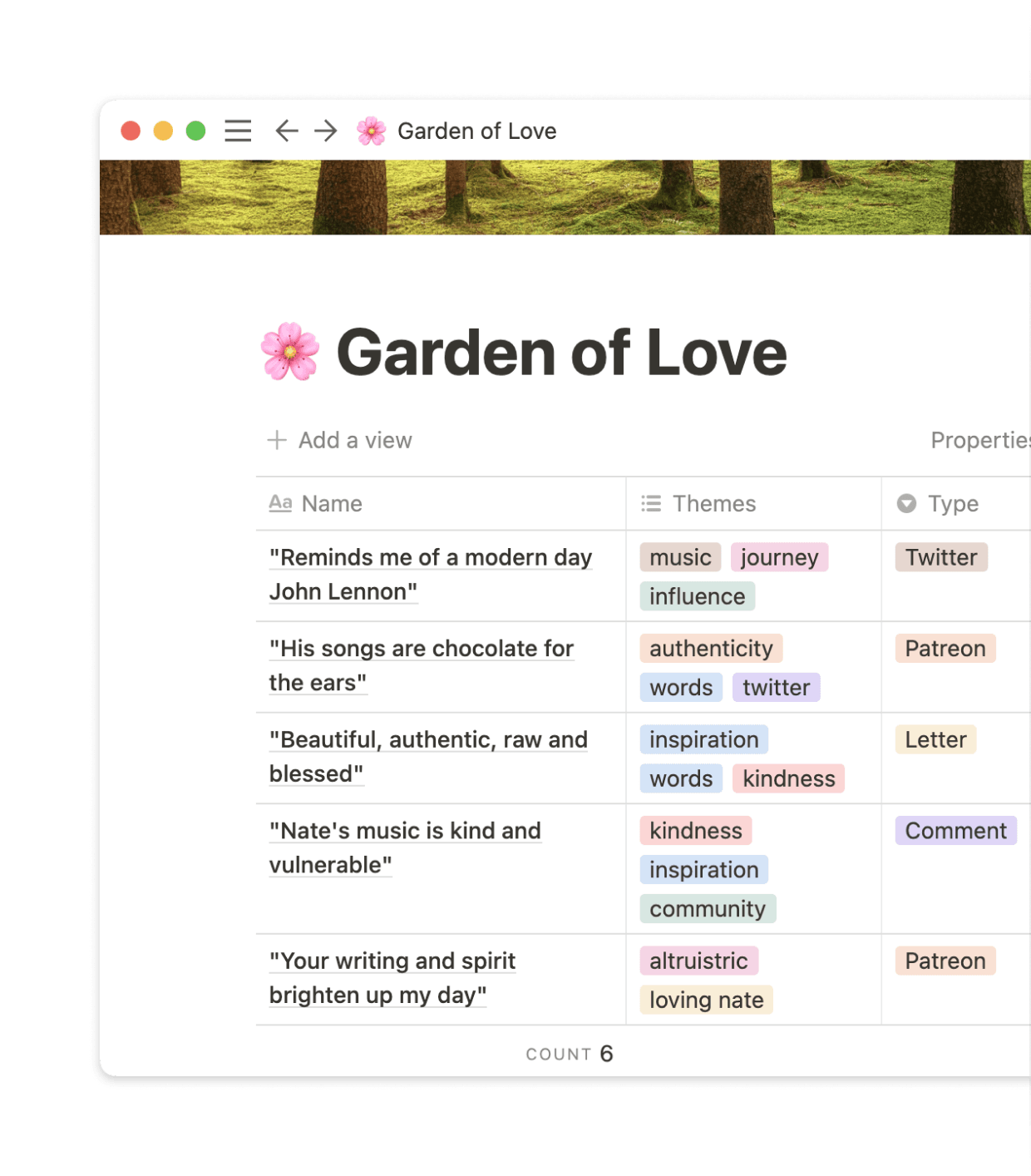Click the Garden of Love page heading
1031x1176 pixels.
[561, 352]
